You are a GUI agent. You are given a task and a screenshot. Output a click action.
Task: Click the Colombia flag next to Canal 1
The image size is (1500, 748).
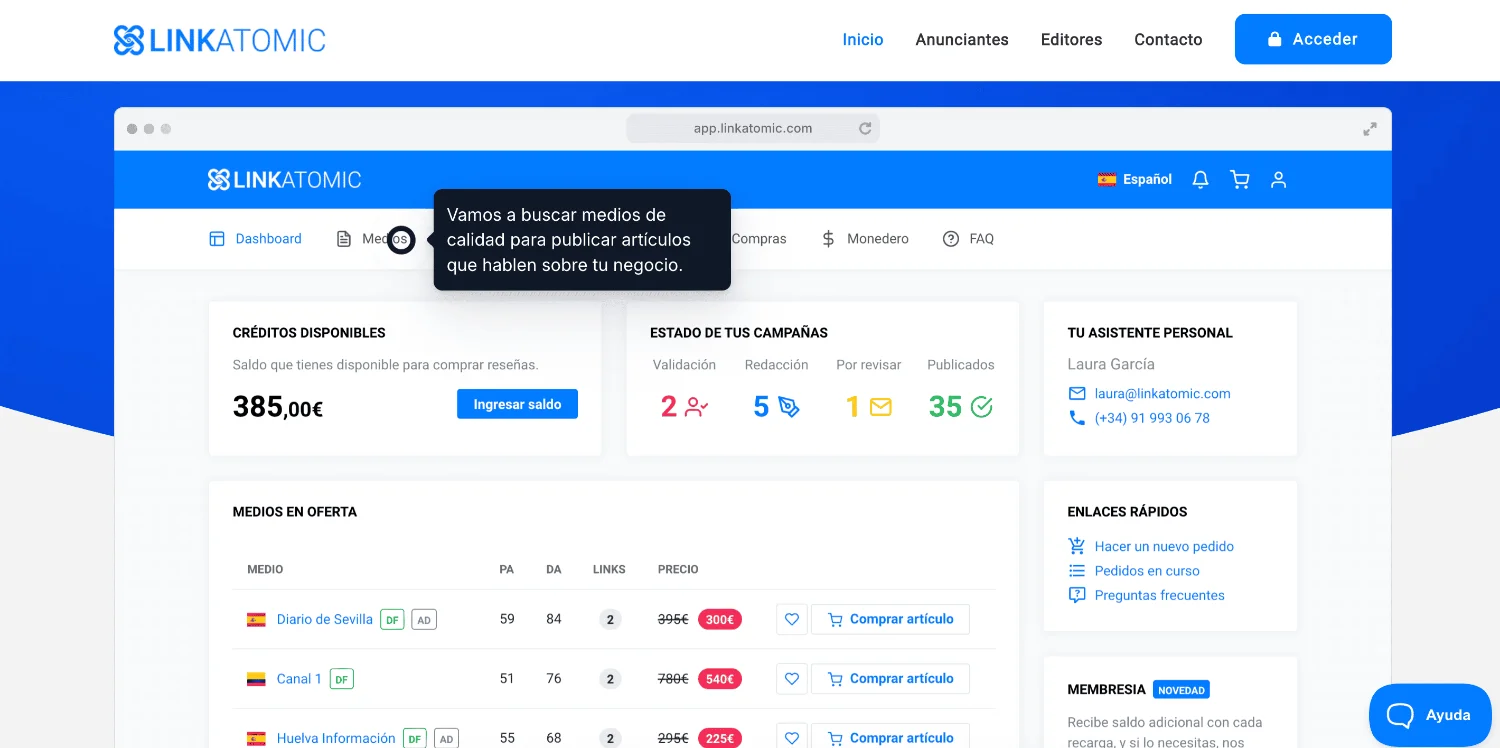256,679
